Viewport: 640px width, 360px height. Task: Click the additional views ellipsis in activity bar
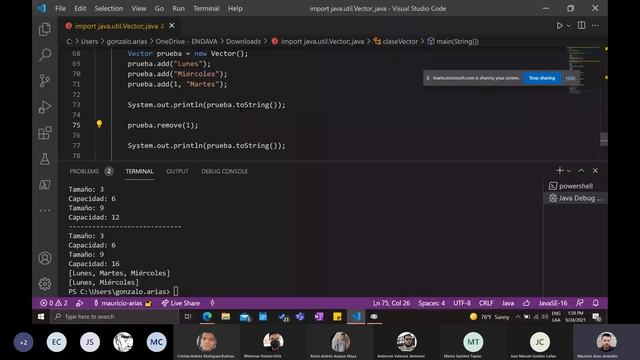pos(45,211)
